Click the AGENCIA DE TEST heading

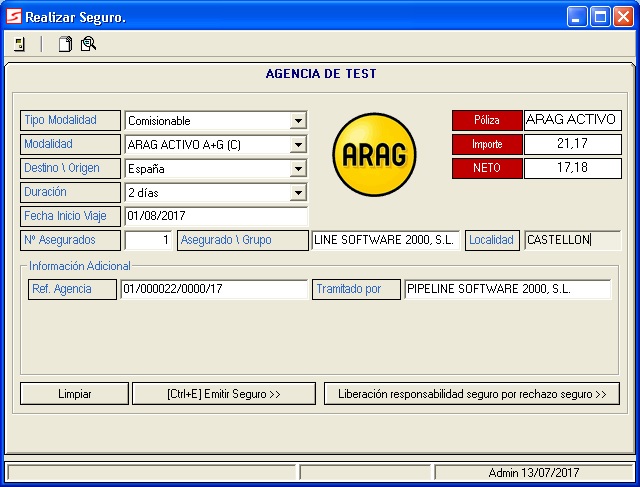click(x=321, y=74)
